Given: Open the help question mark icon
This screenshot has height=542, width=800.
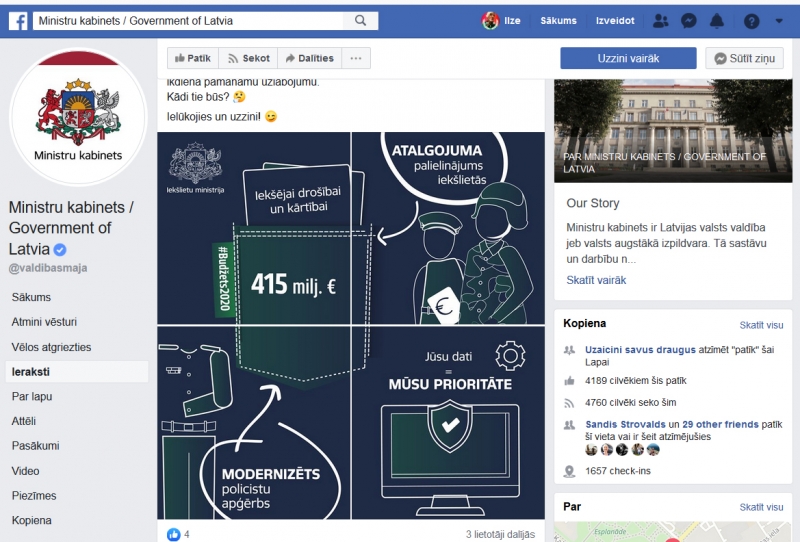Looking at the screenshot, I should (x=751, y=21).
